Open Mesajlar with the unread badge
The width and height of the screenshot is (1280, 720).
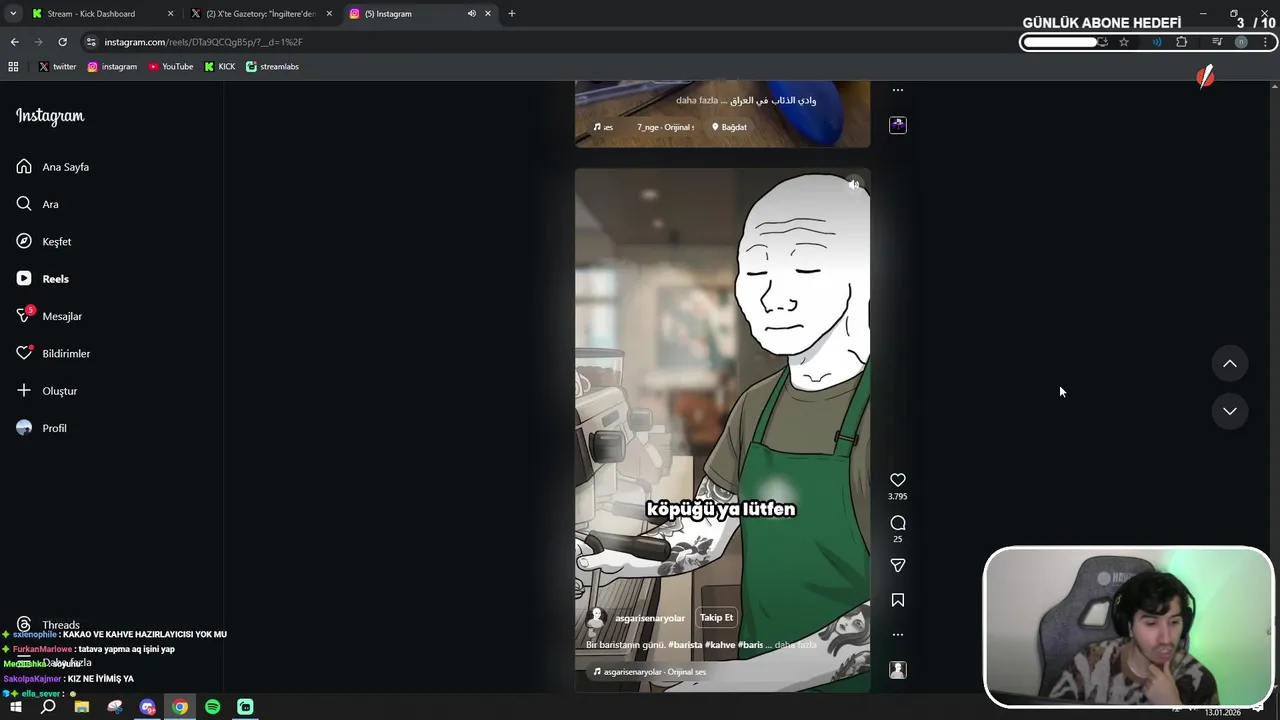click(x=49, y=316)
